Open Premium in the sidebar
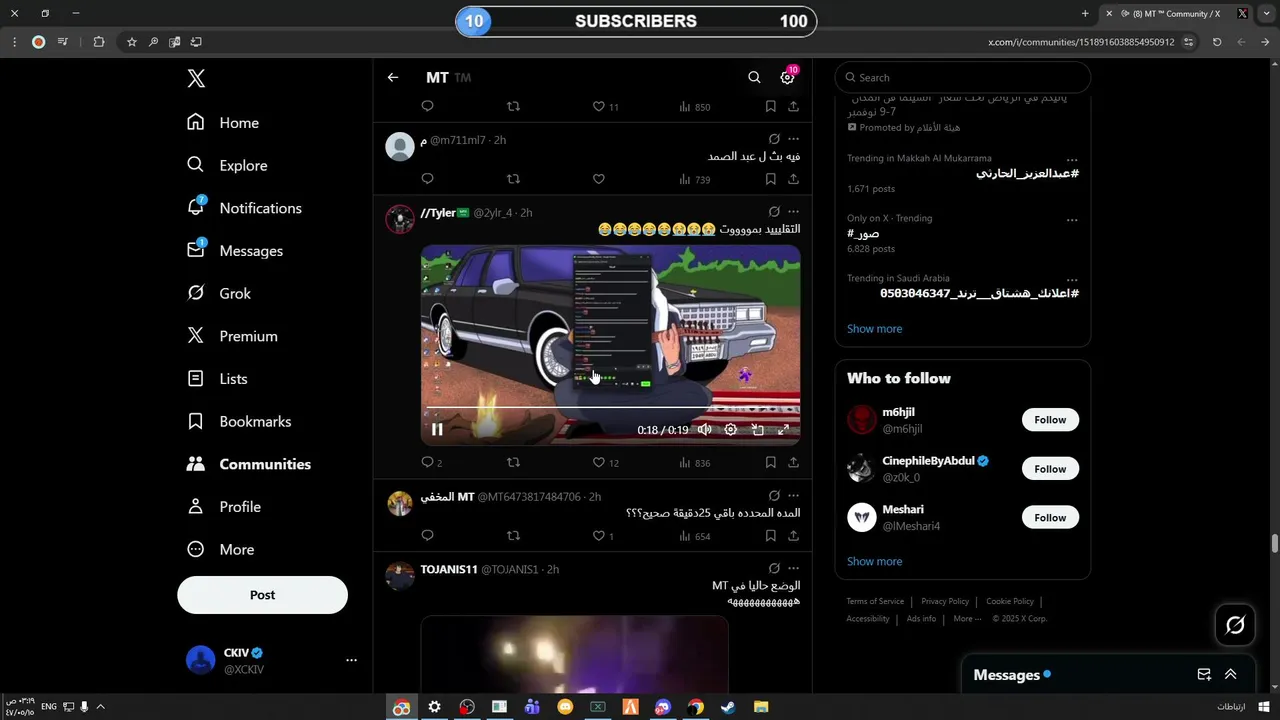The image size is (1280, 720). pyautogui.click(x=232, y=336)
